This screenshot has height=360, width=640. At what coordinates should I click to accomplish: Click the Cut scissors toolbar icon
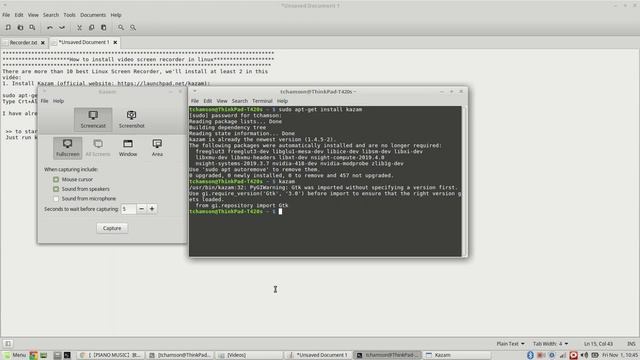pyautogui.click(x=79, y=27)
